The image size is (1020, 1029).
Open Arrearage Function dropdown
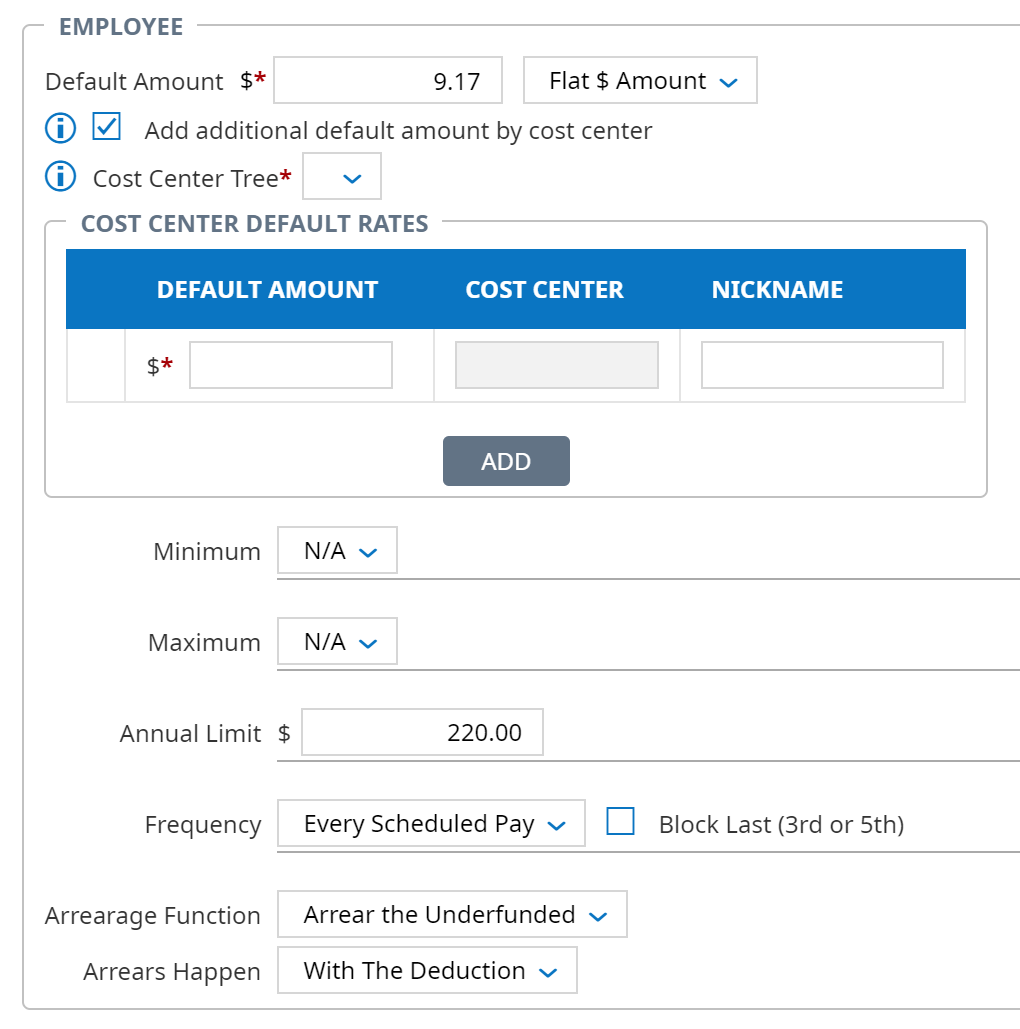coord(452,914)
